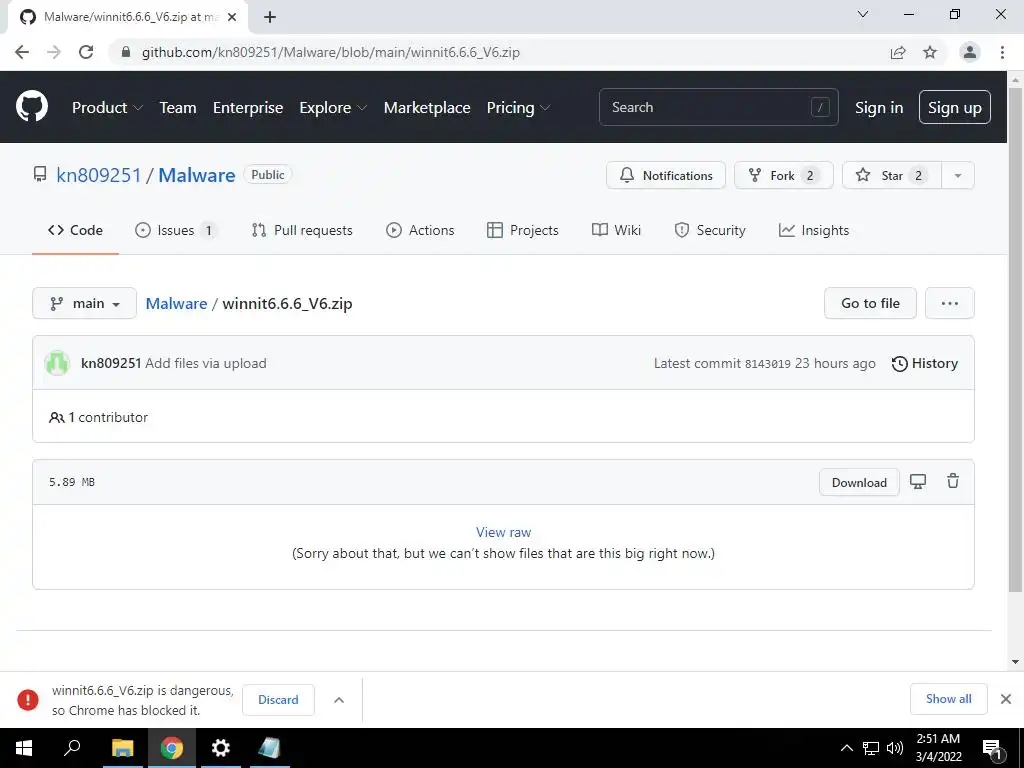1024x768 pixels.
Task: Open the kn809251 owner link
Action: [99, 175]
